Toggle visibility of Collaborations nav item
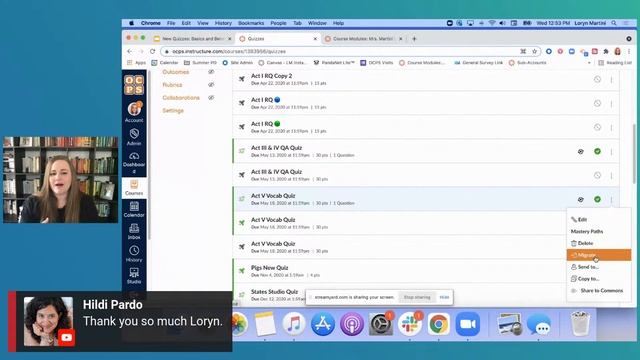 [211, 98]
